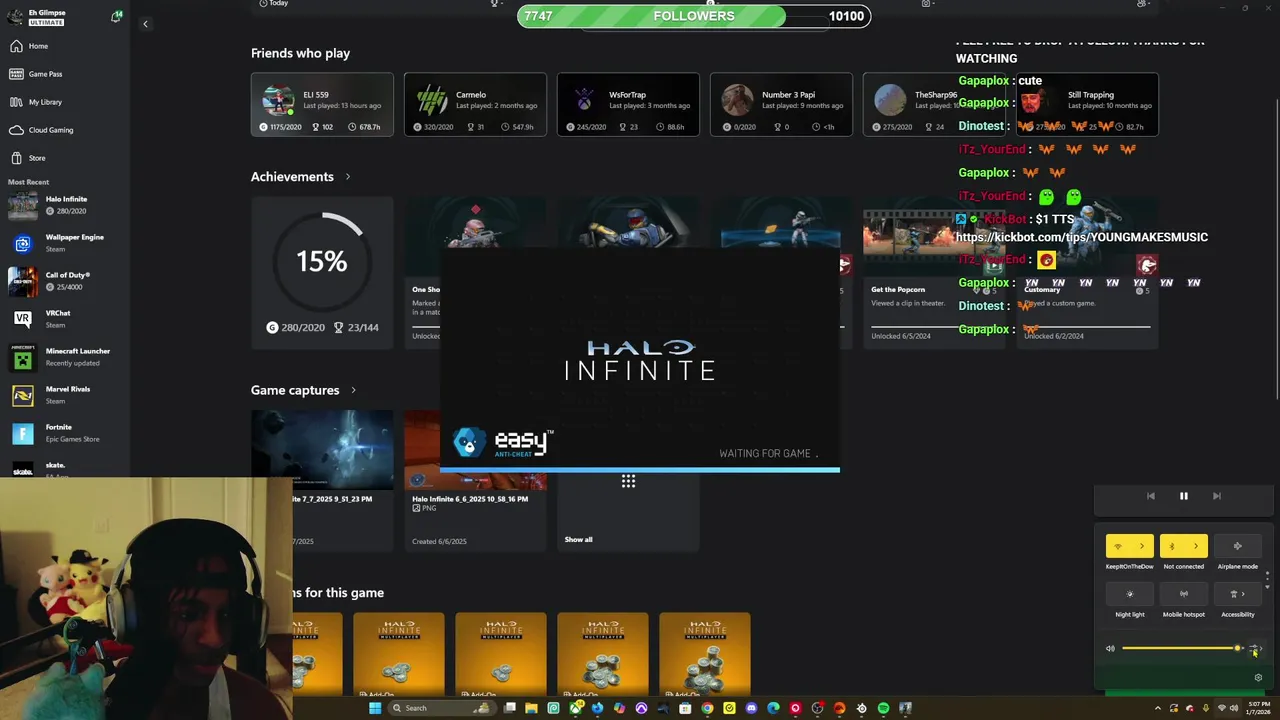The width and height of the screenshot is (1280, 720).
Task: Open taskbar clock showing 5:07 PM
Action: tap(1260, 708)
